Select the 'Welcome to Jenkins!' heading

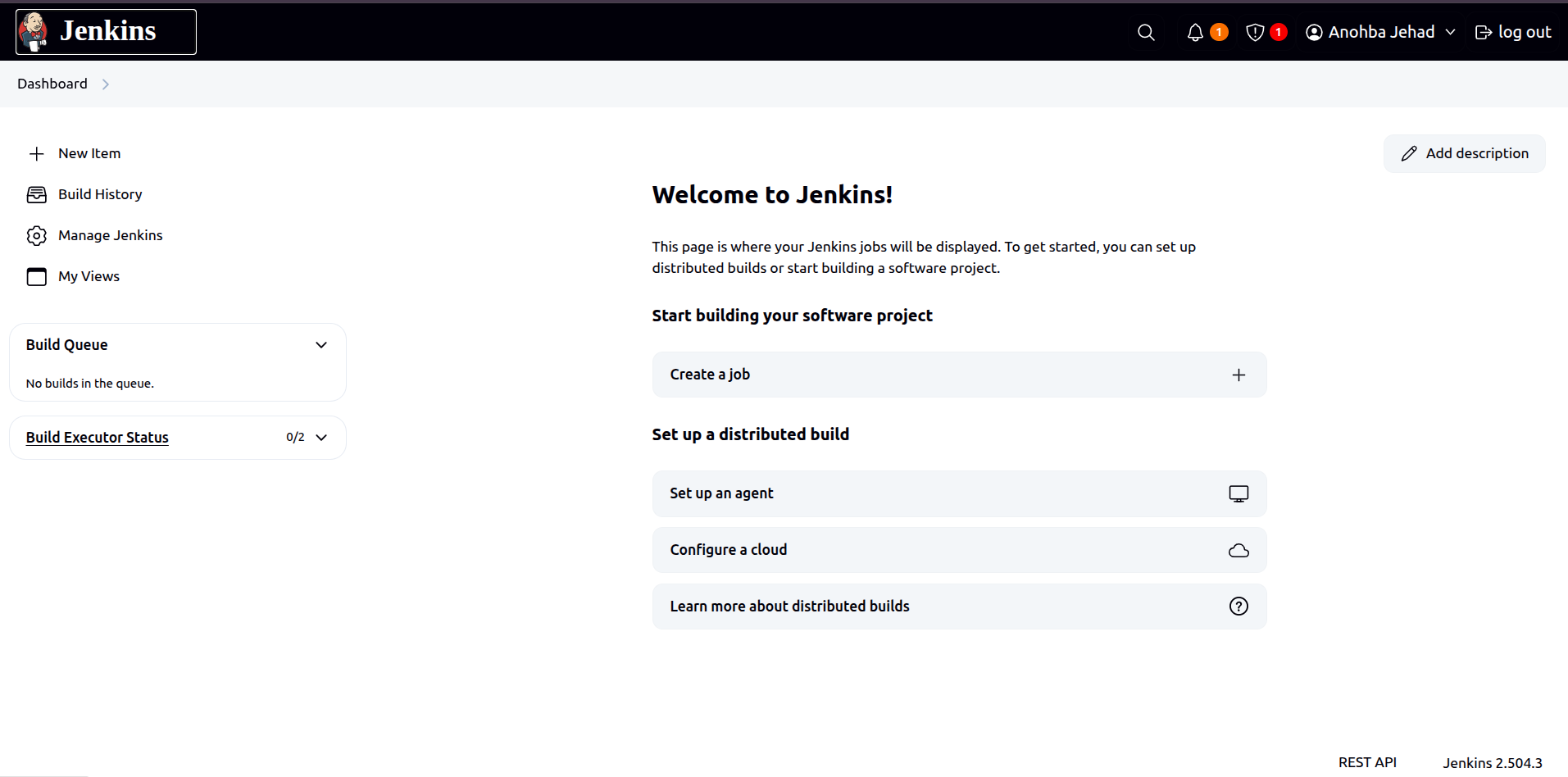click(772, 195)
